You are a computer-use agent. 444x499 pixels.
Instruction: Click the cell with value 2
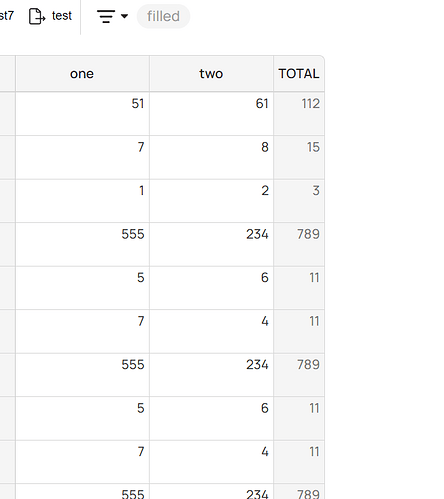(x=212, y=201)
